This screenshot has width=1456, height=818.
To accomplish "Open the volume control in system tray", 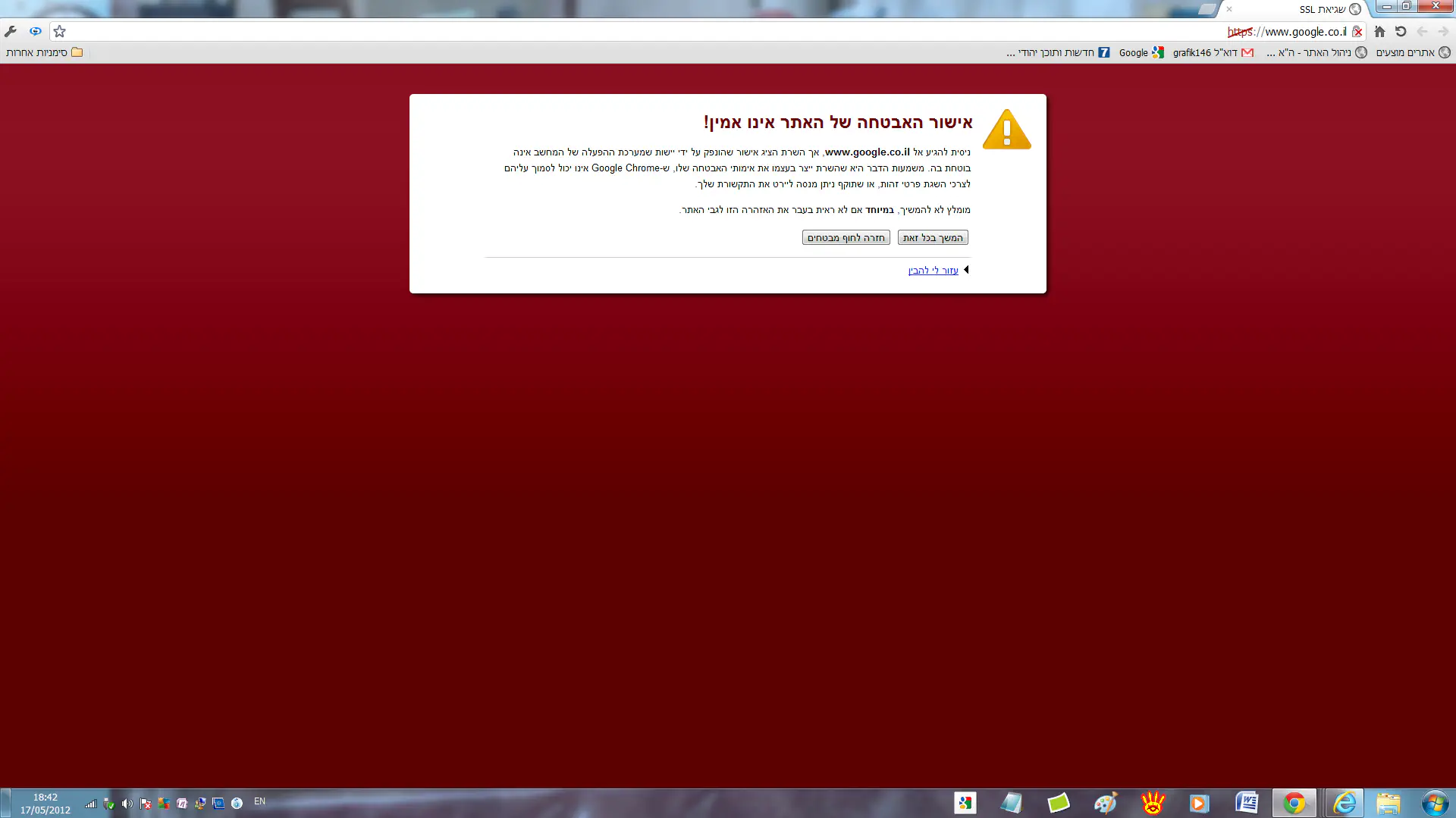I will pyautogui.click(x=127, y=804).
